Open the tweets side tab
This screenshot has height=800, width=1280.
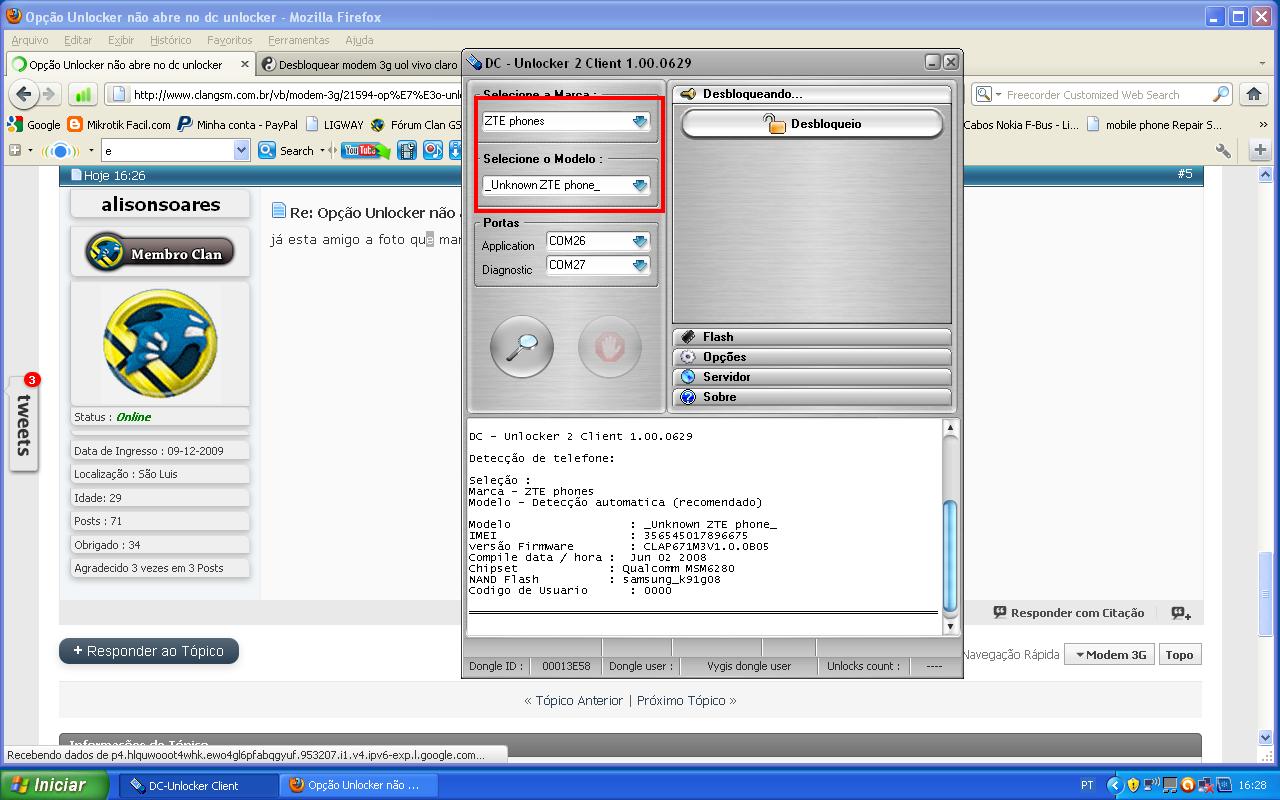[x=24, y=423]
